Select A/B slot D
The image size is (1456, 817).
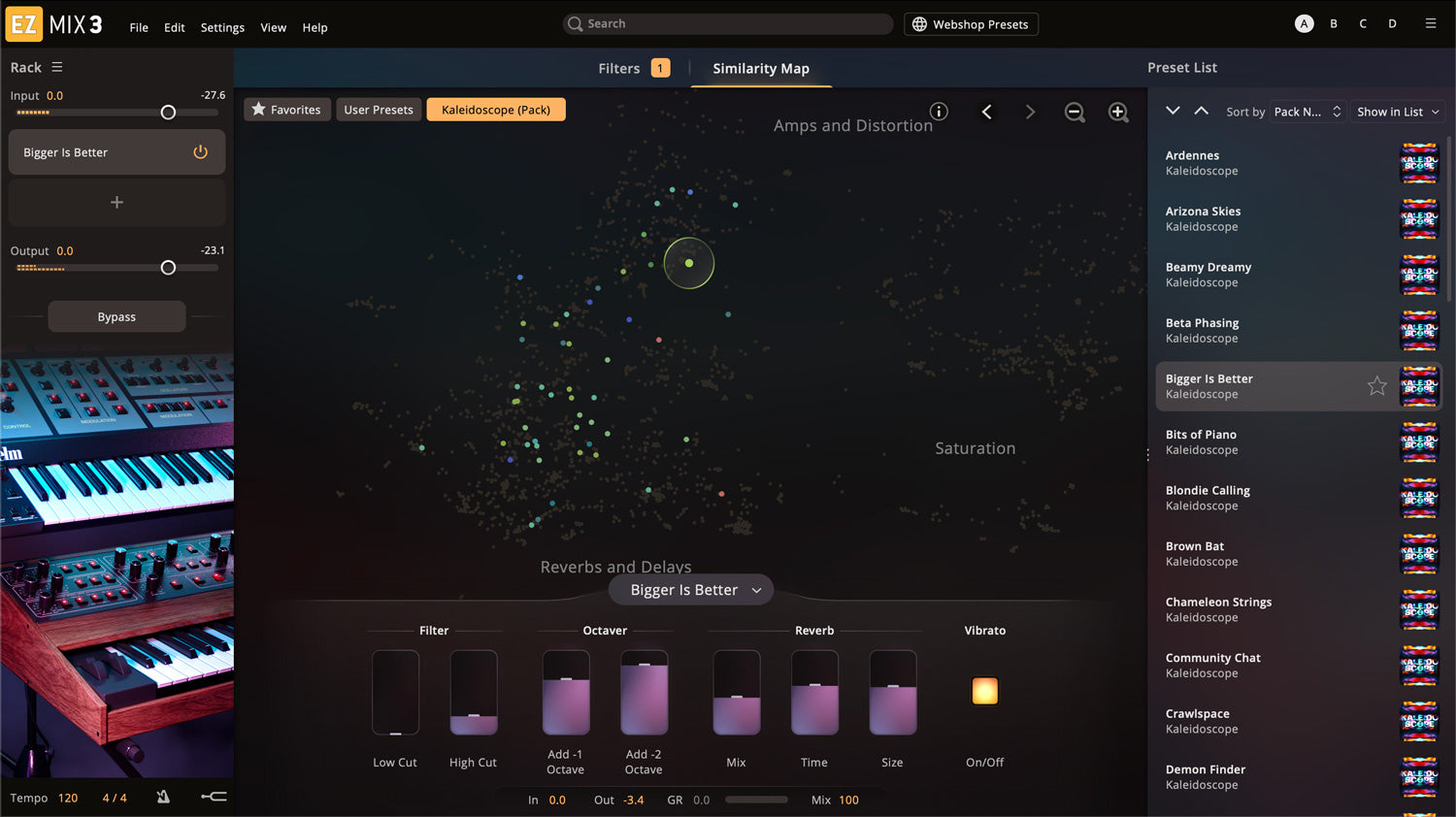pyautogui.click(x=1392, y=23)
